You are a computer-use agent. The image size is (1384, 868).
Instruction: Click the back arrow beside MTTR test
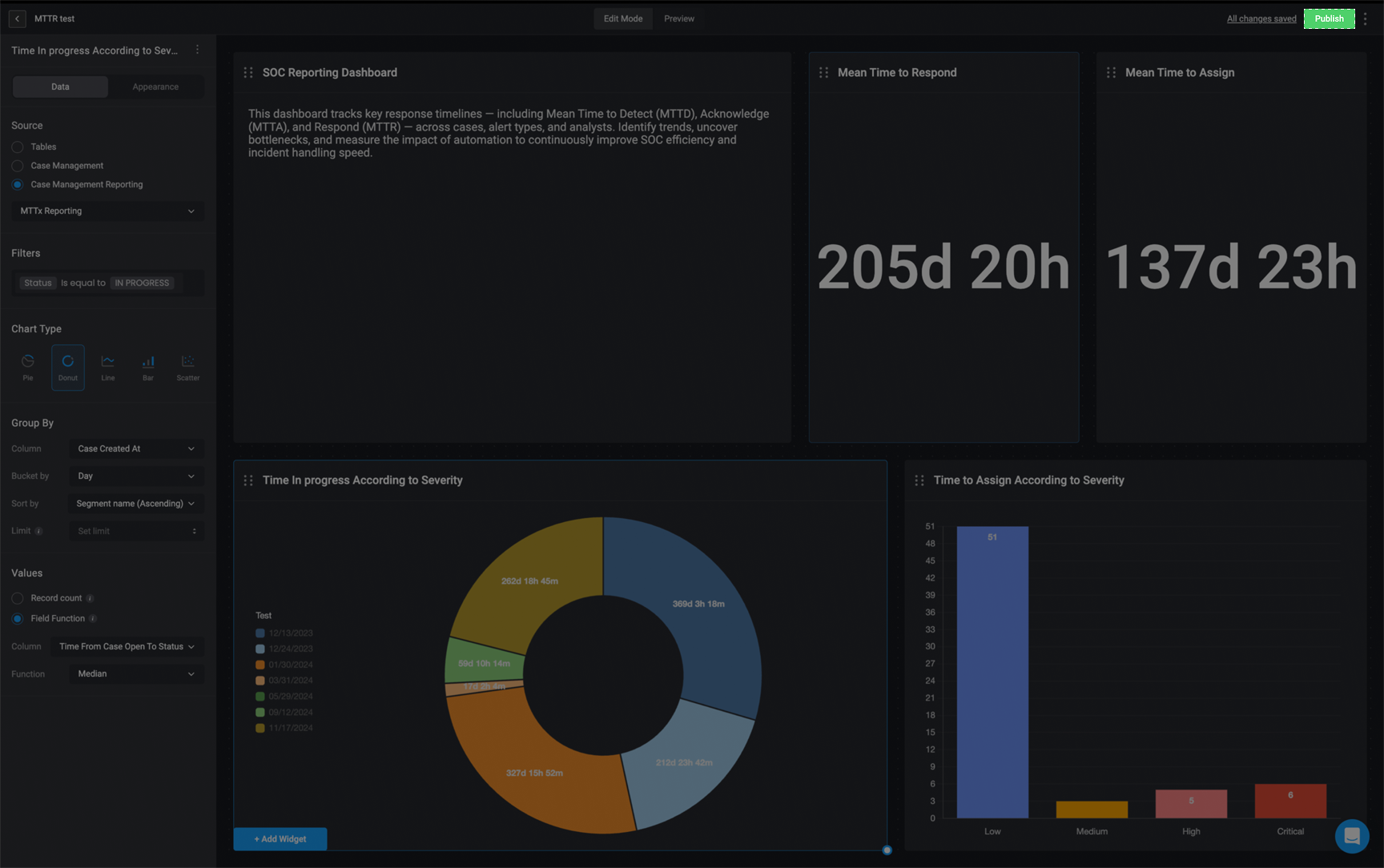click(x=17, y=18)
